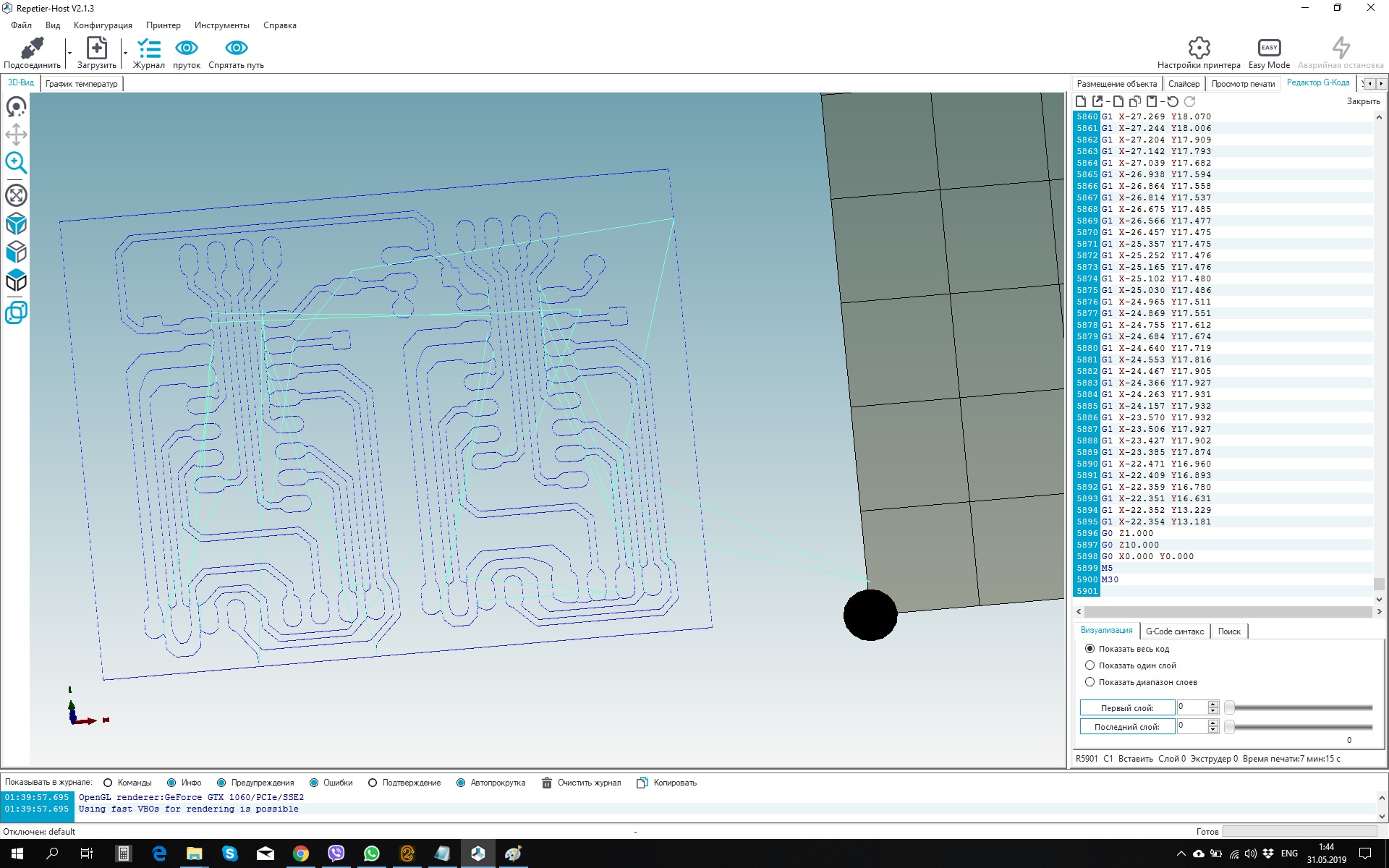Screen dimensions: 1389x868
Task: Select Показать один слой radio button
Action: click(x=1089, y=665)
